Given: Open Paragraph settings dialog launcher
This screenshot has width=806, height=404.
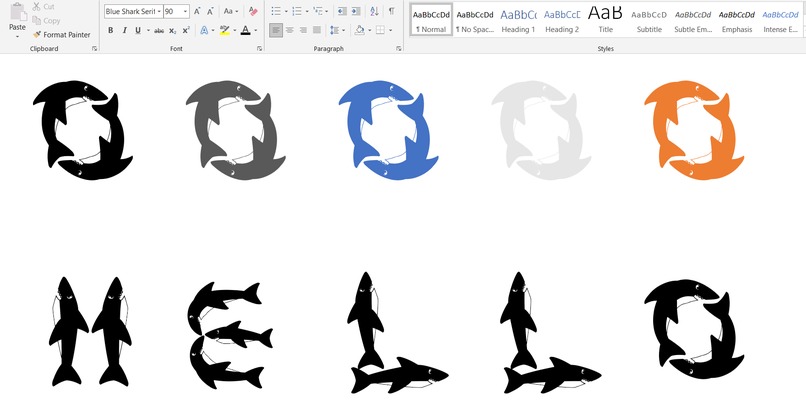Looking at the screenshot, I should (x=399, y=49).
